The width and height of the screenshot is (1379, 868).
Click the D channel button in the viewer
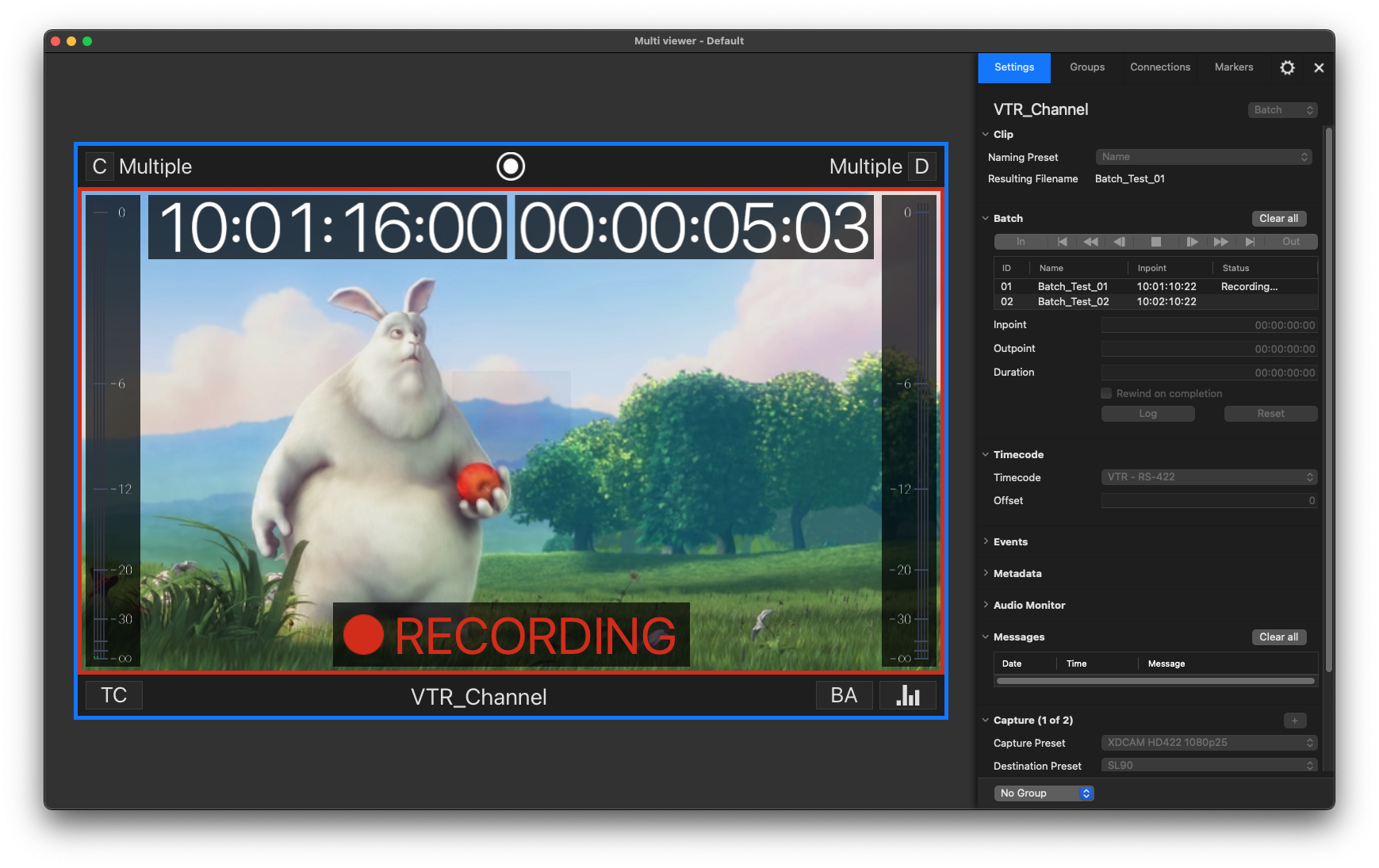point(921,166)
